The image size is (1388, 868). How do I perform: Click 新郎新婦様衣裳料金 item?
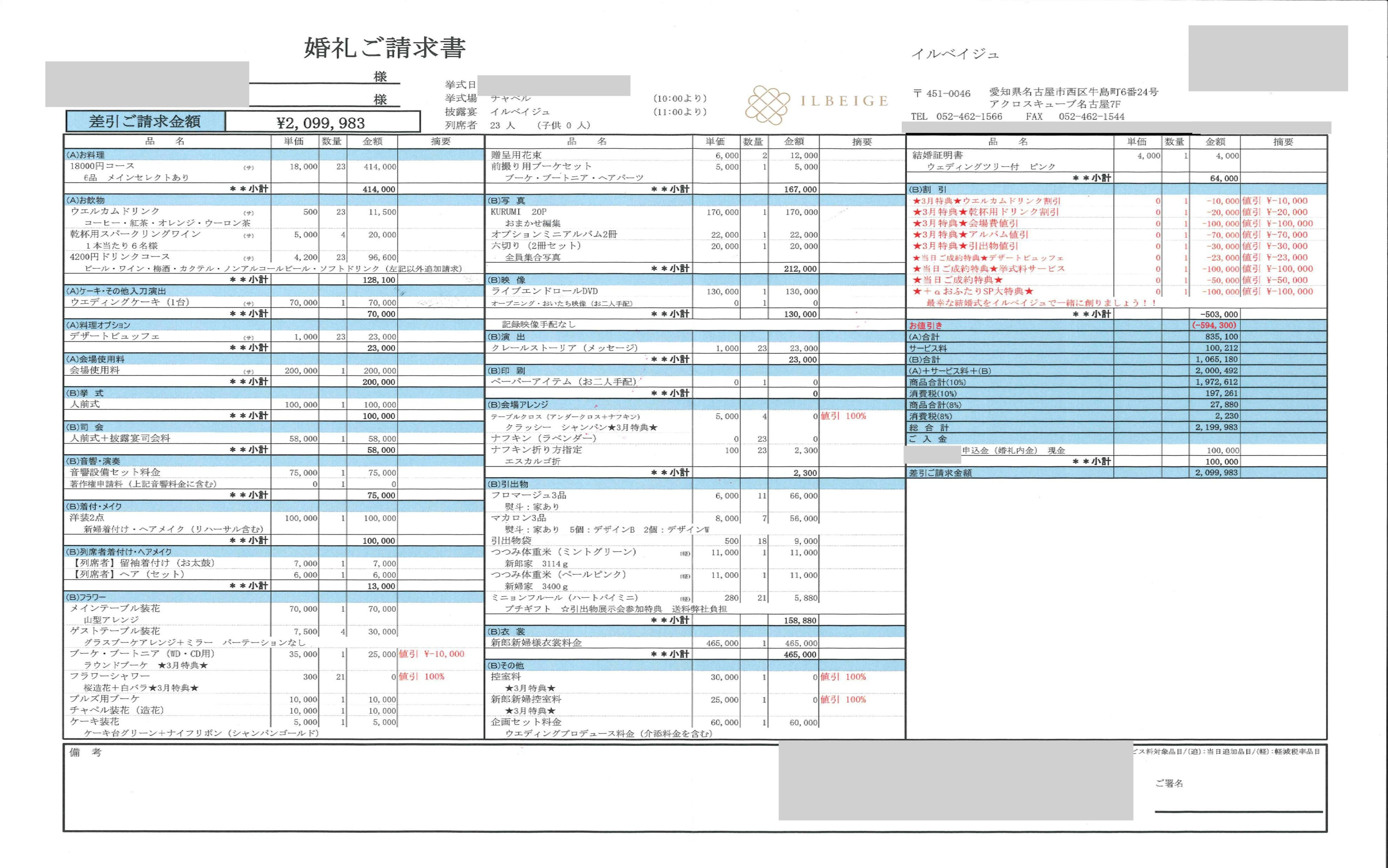tap(536, 643)
